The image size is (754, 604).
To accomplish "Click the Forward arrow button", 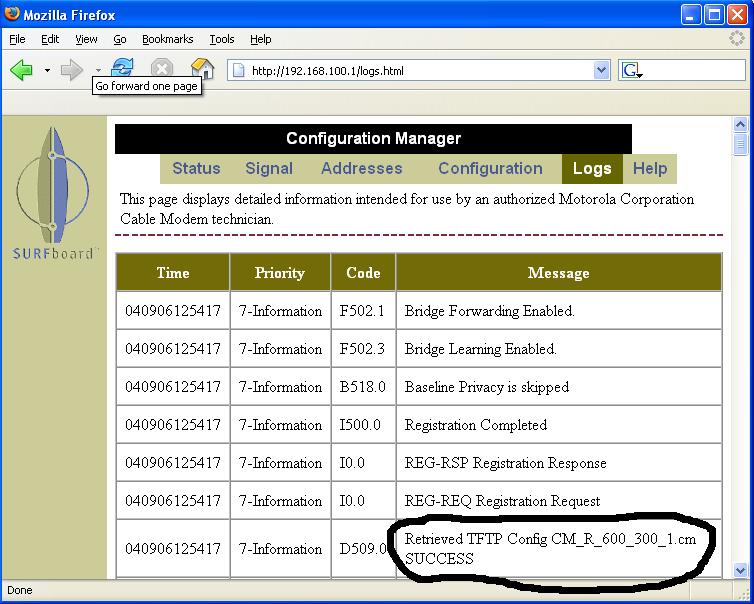I will pos(71,70).
